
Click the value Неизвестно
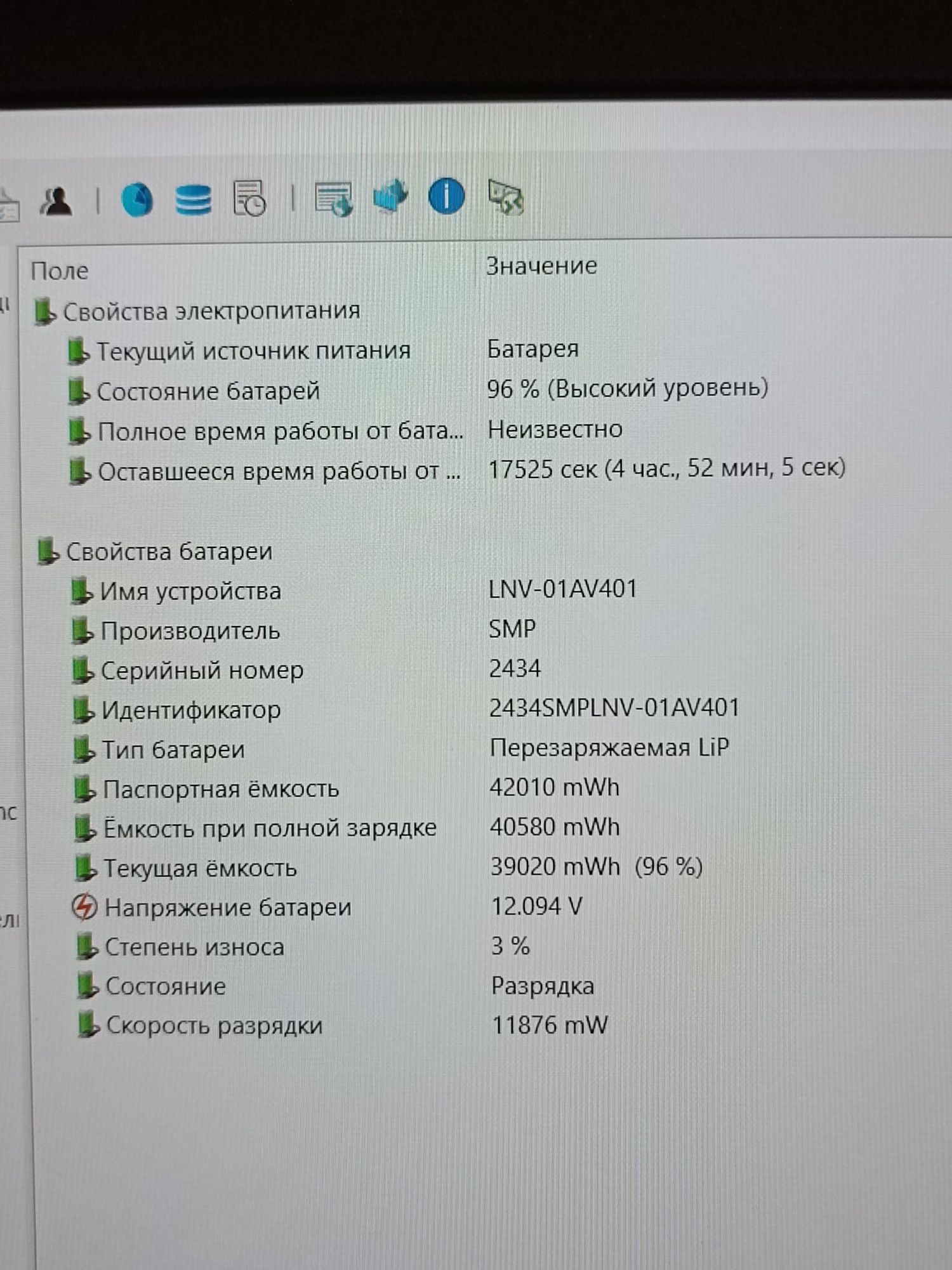click(x=555, y=430)
